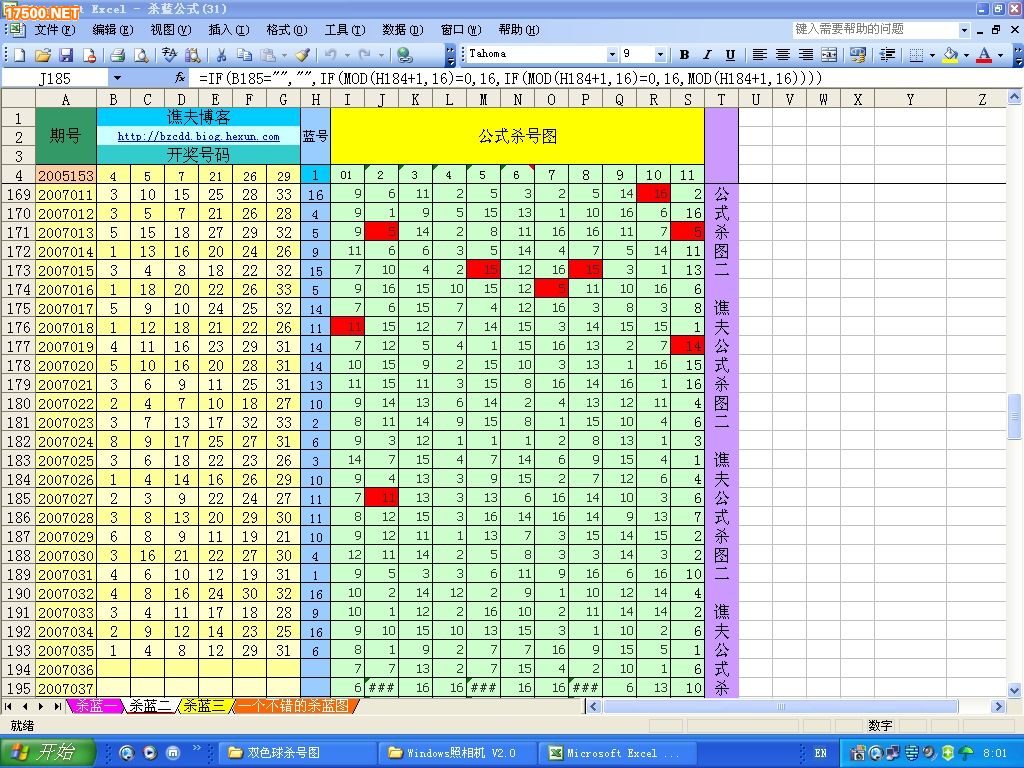The image size is (1024, 768).
Task: Copy the selection with the Copy icon
Action: [x=244, y=55]
